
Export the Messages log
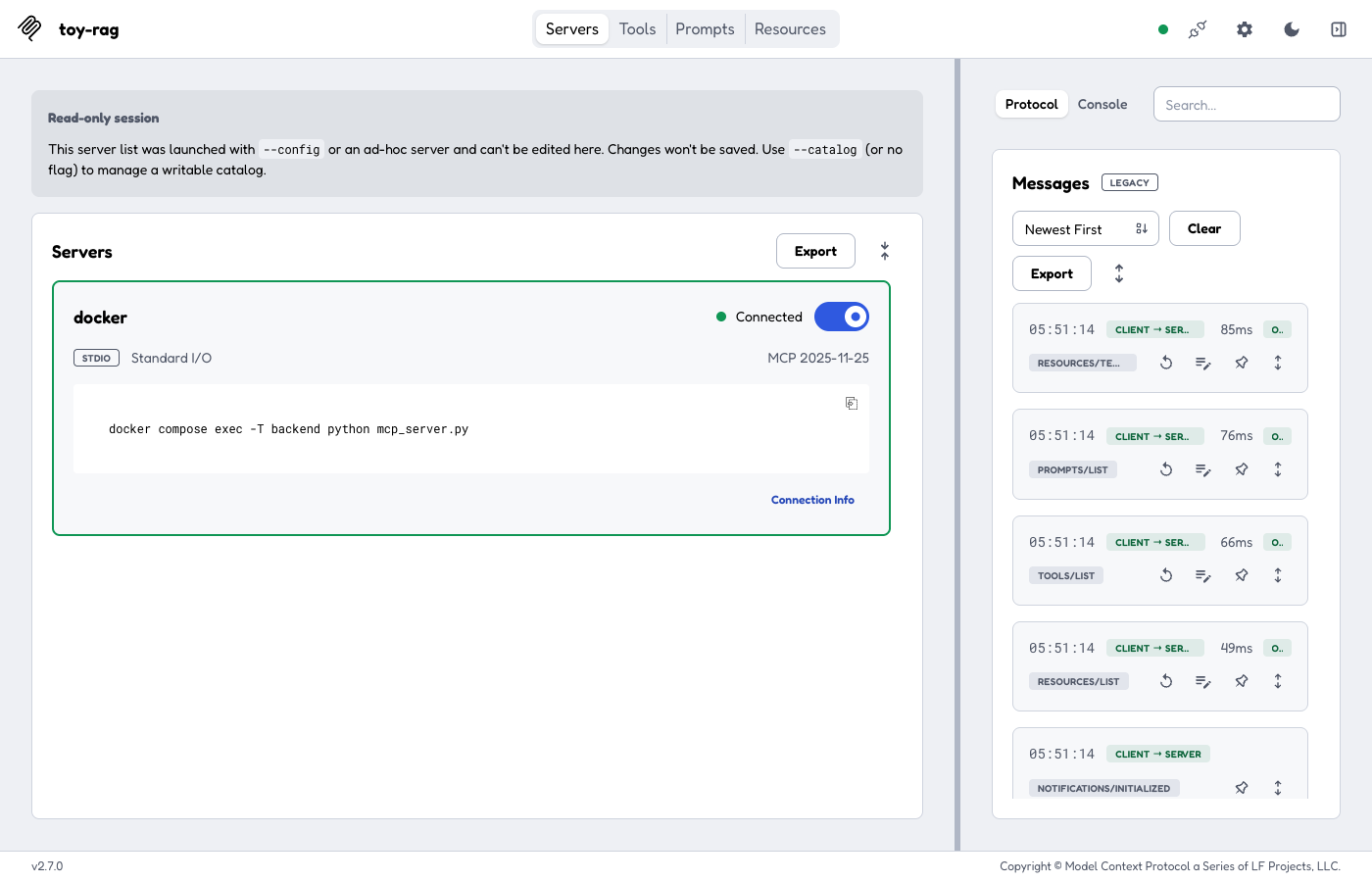[x=1052, y=273]
